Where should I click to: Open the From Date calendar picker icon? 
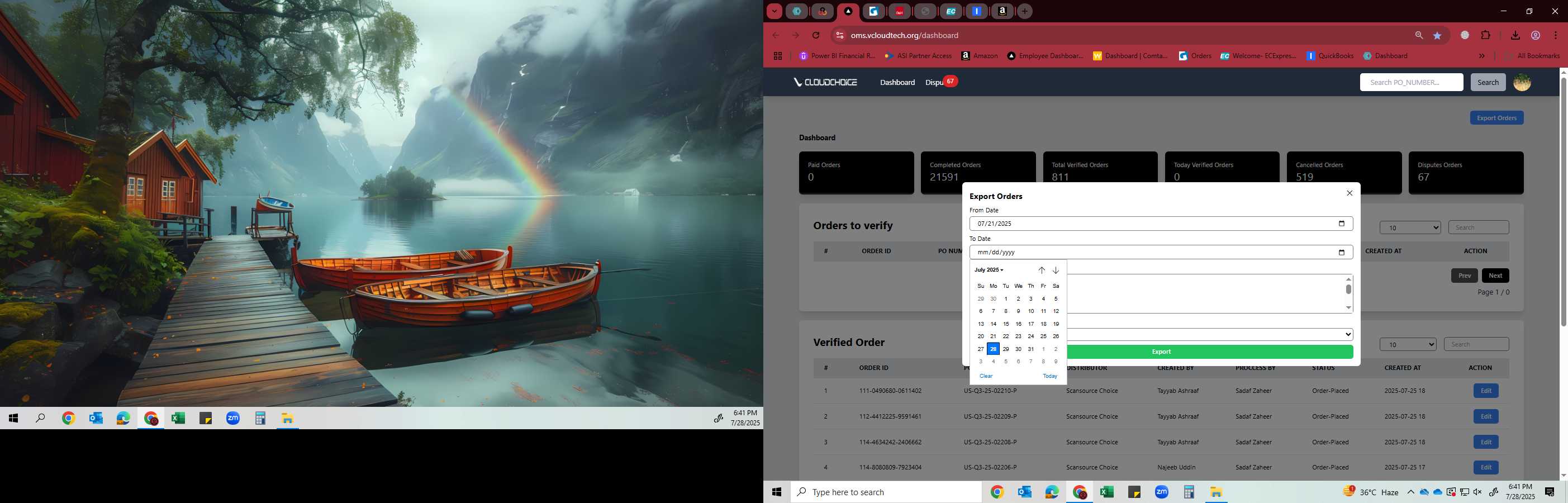pyautogui.click(x=1341, y=224)
